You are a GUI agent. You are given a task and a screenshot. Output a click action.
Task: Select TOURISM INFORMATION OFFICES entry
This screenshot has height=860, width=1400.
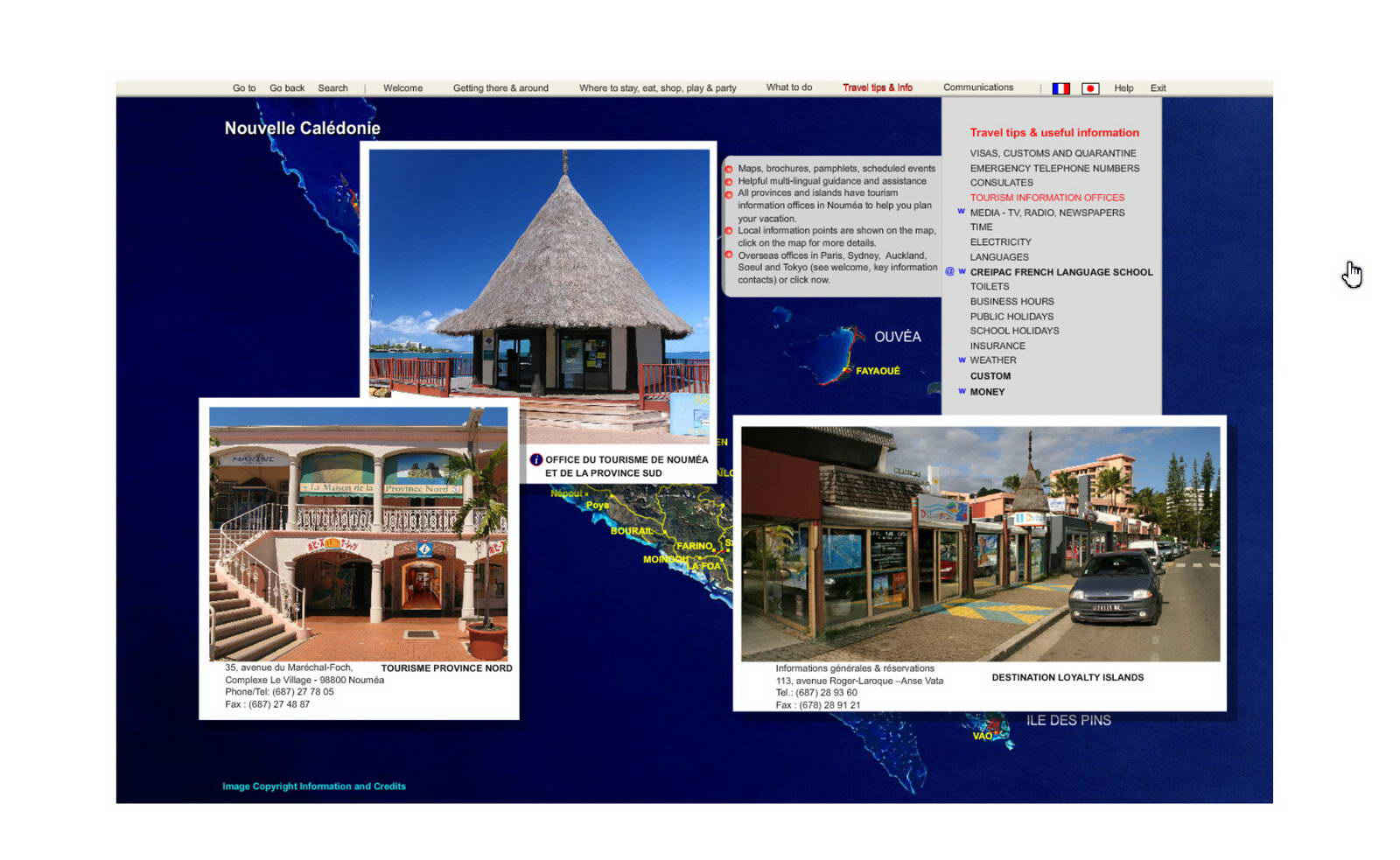tap(1046, 198)
